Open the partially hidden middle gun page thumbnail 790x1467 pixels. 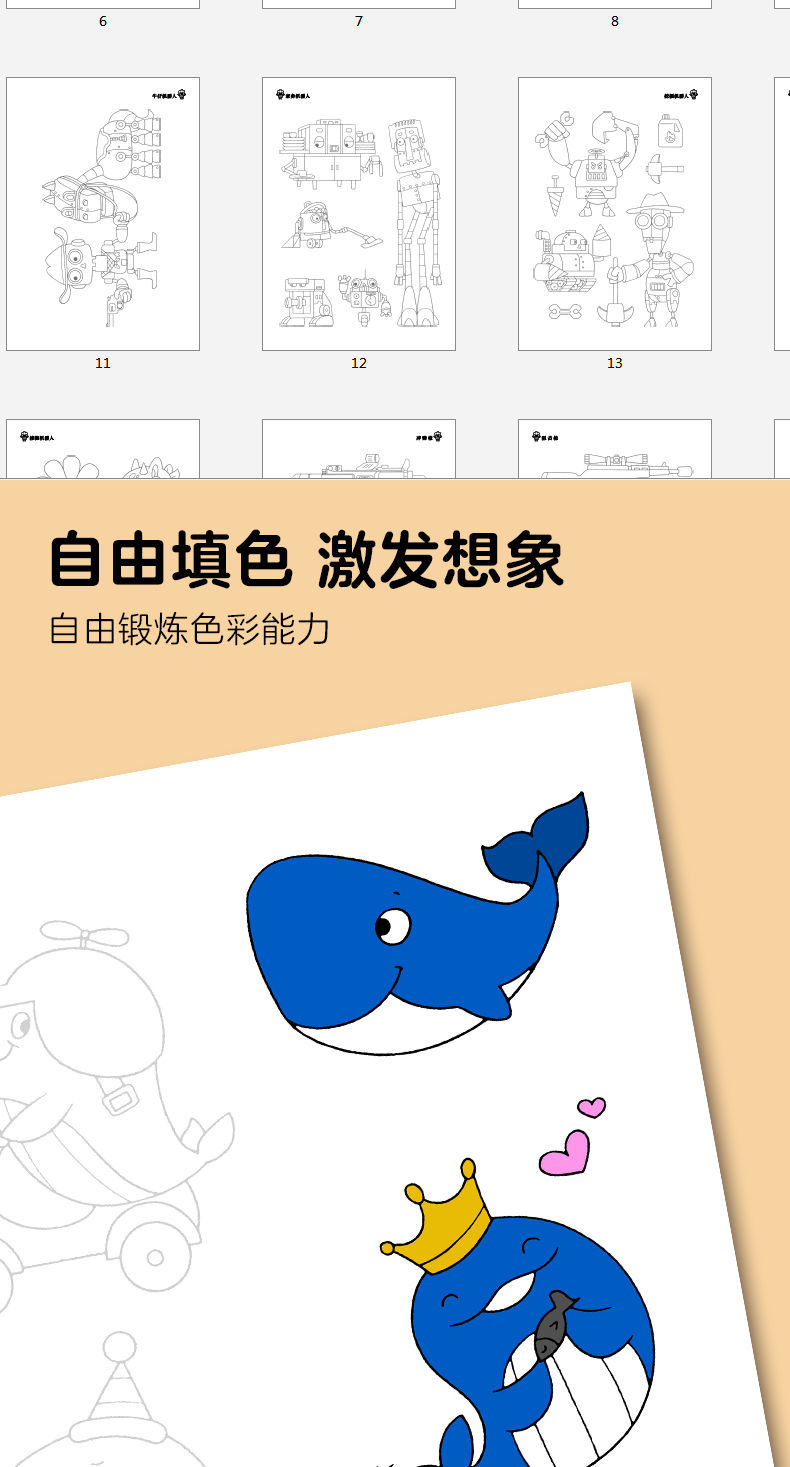tap(359, 449)
